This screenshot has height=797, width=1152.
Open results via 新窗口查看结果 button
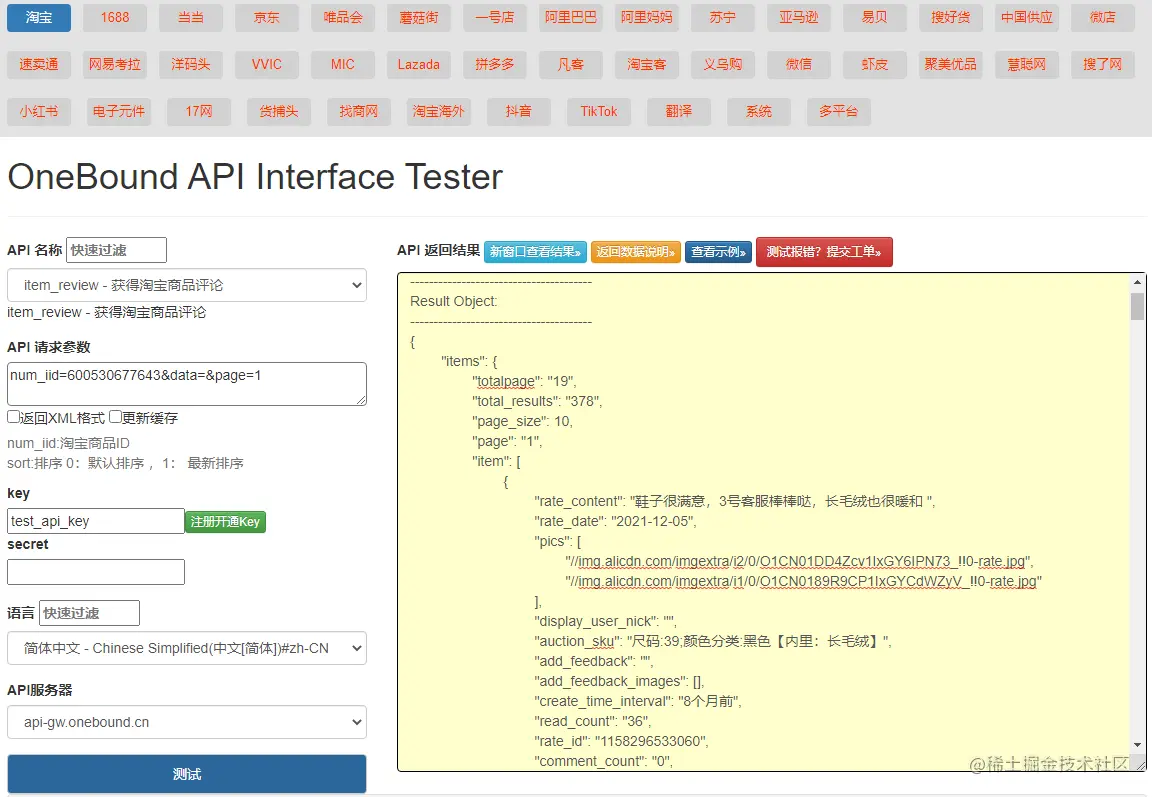(x=535, y=252)
